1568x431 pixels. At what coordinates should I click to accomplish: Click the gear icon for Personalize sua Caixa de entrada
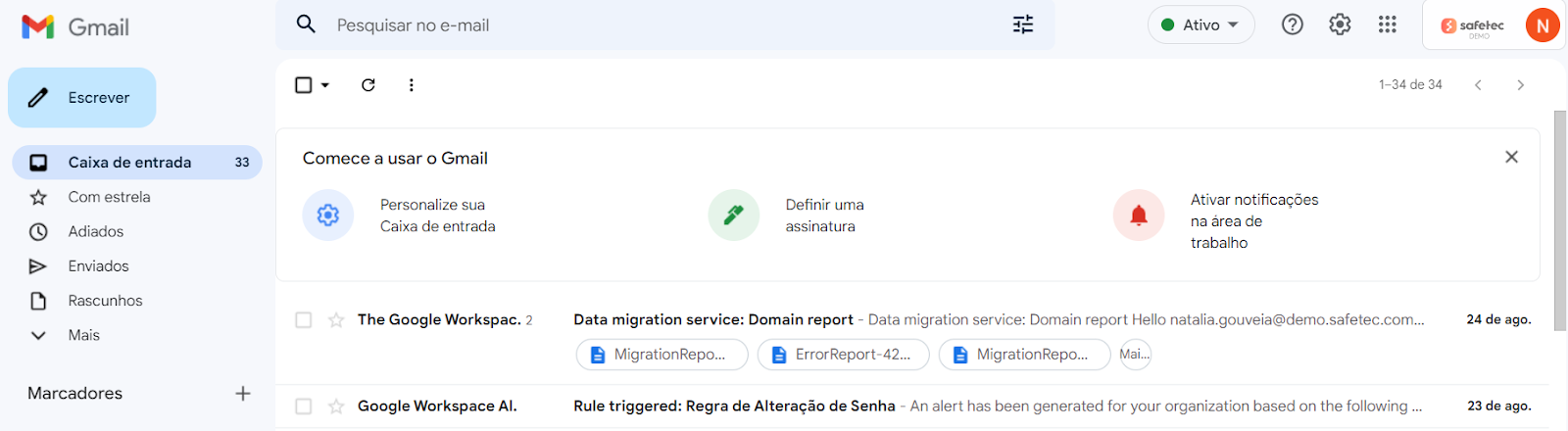point(328,215)
